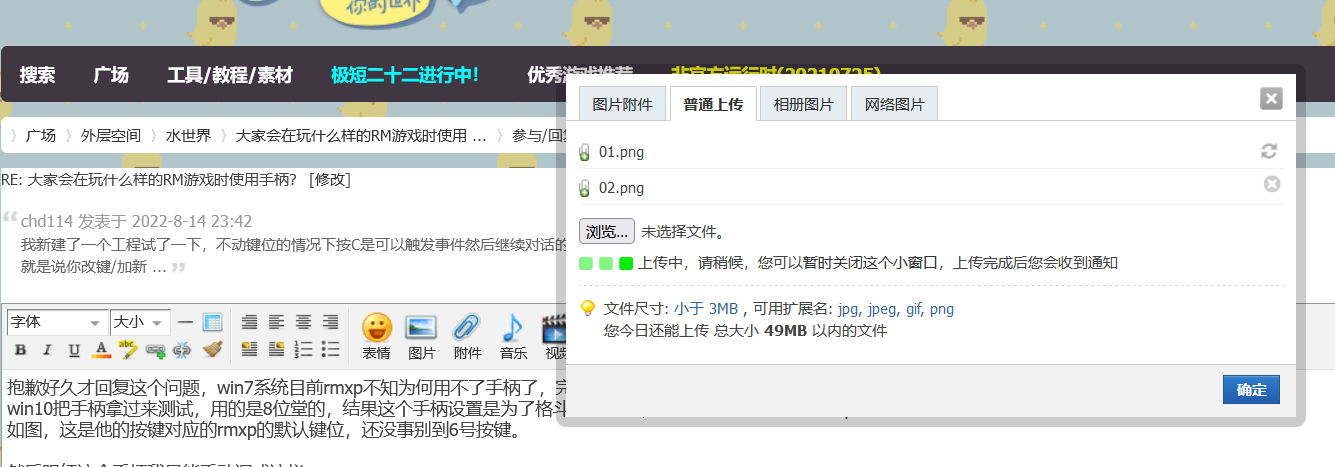
Task: Cancel the 02.png upload with its X icon
Action: click(1272, 184)
